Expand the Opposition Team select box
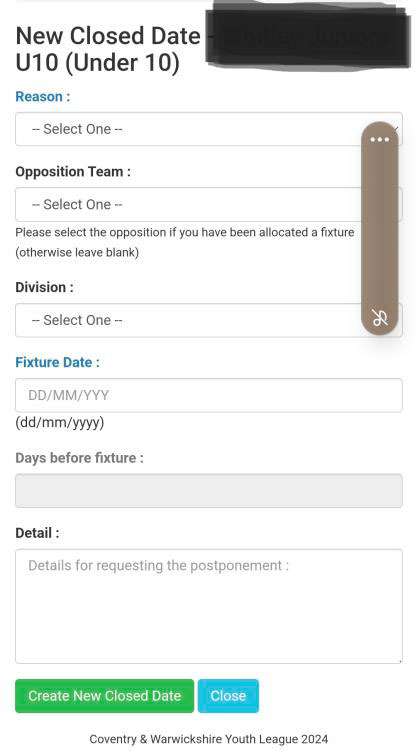 [x=209, y=205]
